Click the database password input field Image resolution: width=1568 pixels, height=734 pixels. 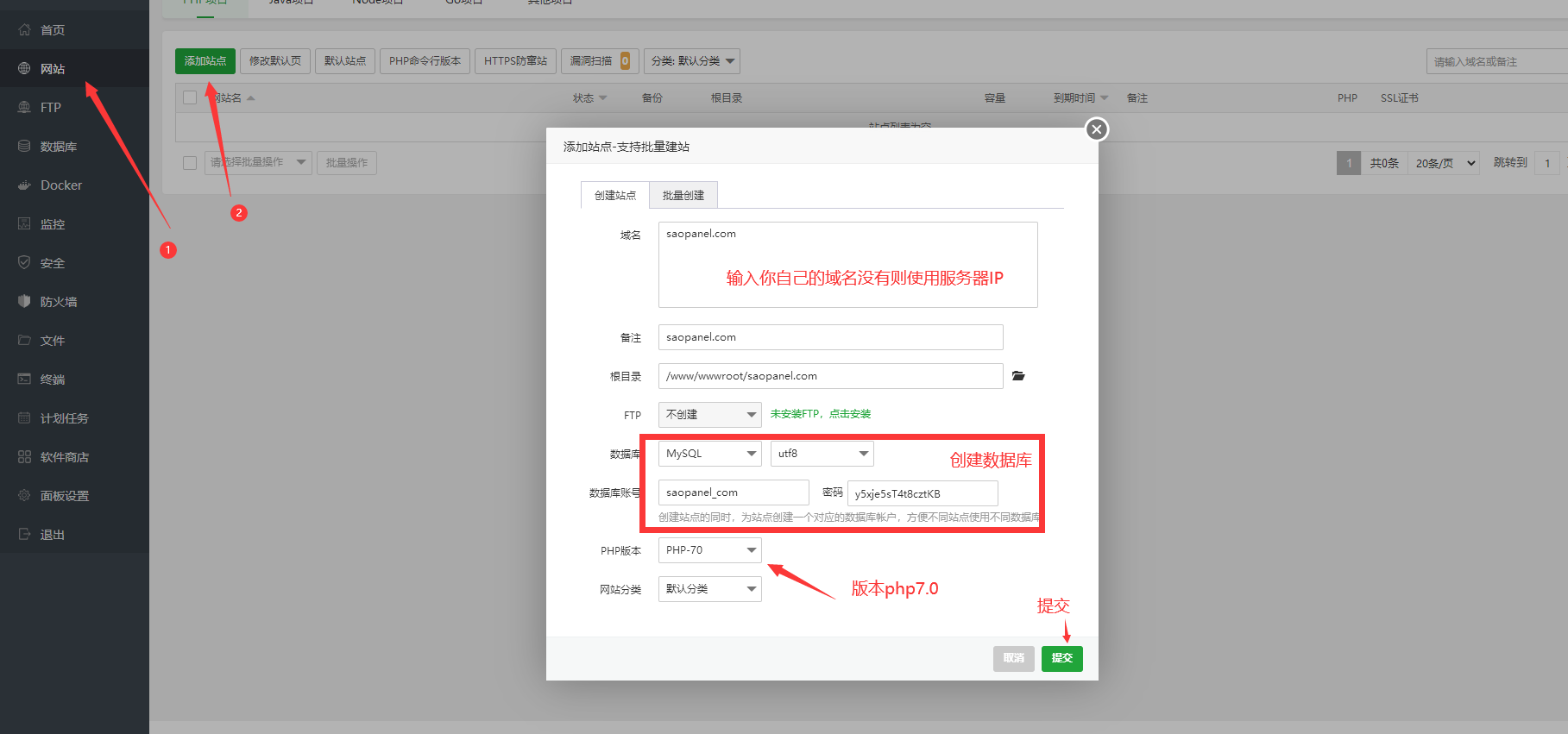[x=922, y=493]
